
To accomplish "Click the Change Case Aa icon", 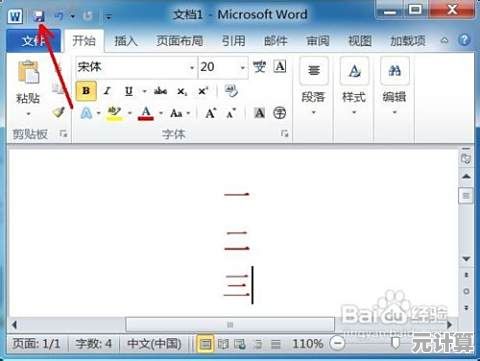I will point(176,113).
